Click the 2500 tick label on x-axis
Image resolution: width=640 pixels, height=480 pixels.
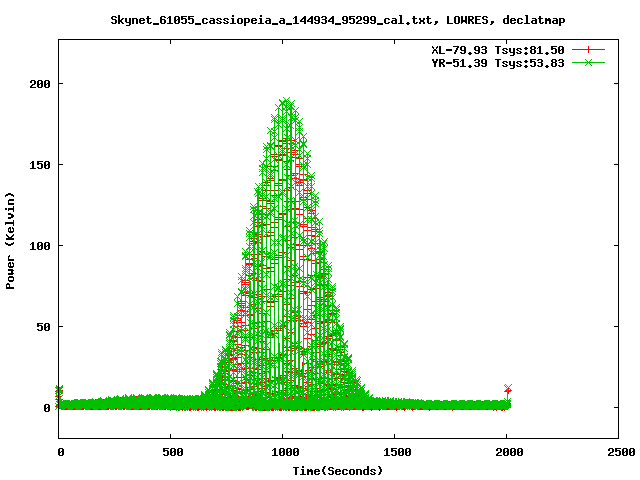(x=618, y=452)
